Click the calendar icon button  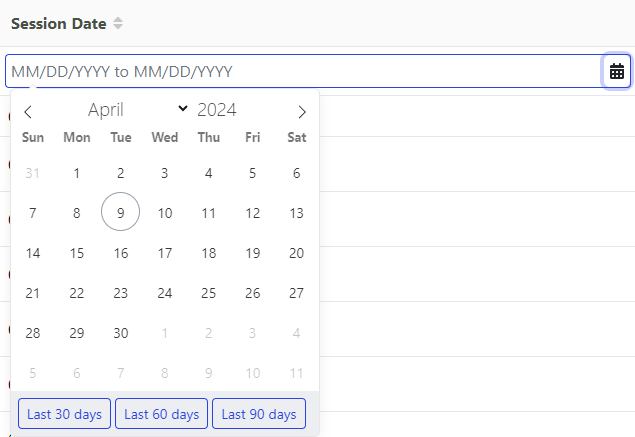click(x=617, y=71)
